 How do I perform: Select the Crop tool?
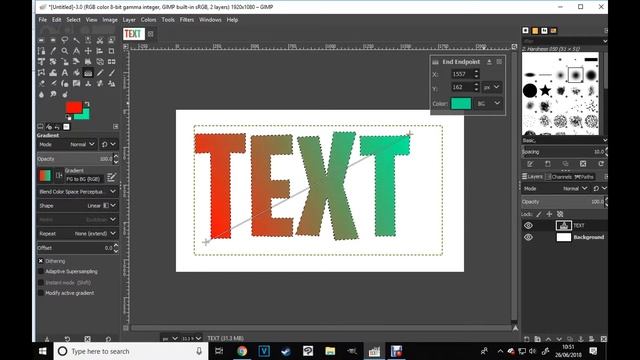point(111,51)
